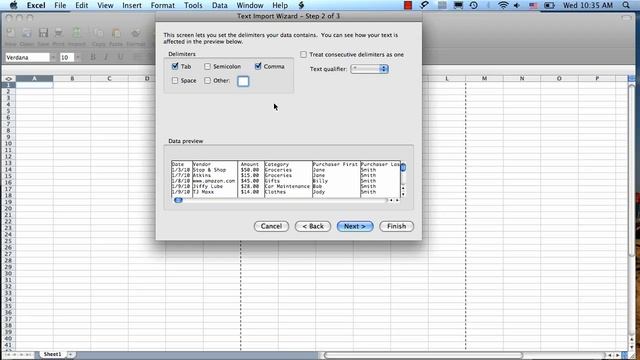The image size is (640, 360).
Task: Click the menu bar clock Wed 10:35 AM
Action: [588, 5]
